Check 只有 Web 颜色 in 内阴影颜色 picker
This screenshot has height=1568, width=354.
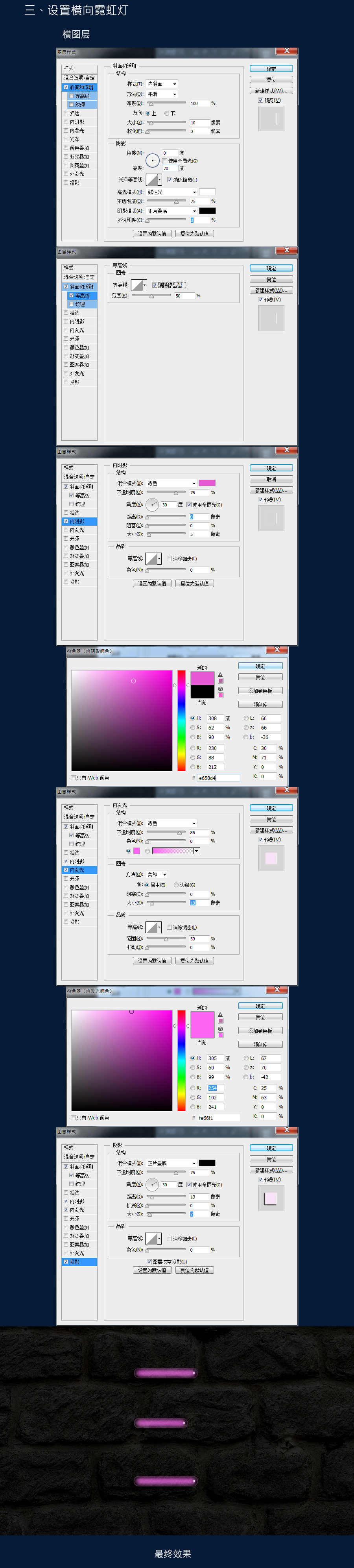click(x=74, y=778)
